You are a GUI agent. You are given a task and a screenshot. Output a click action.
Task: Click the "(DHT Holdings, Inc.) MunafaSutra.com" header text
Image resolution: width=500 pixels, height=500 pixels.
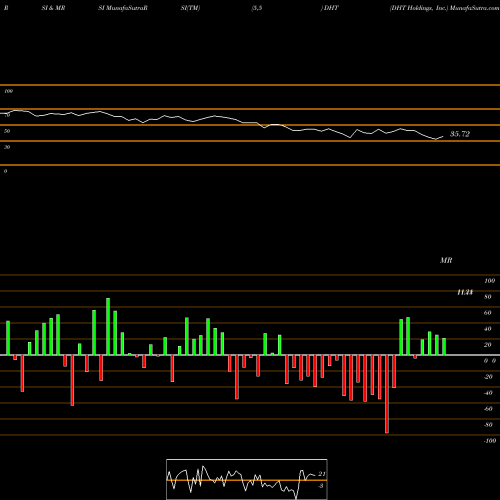[445, 8]
